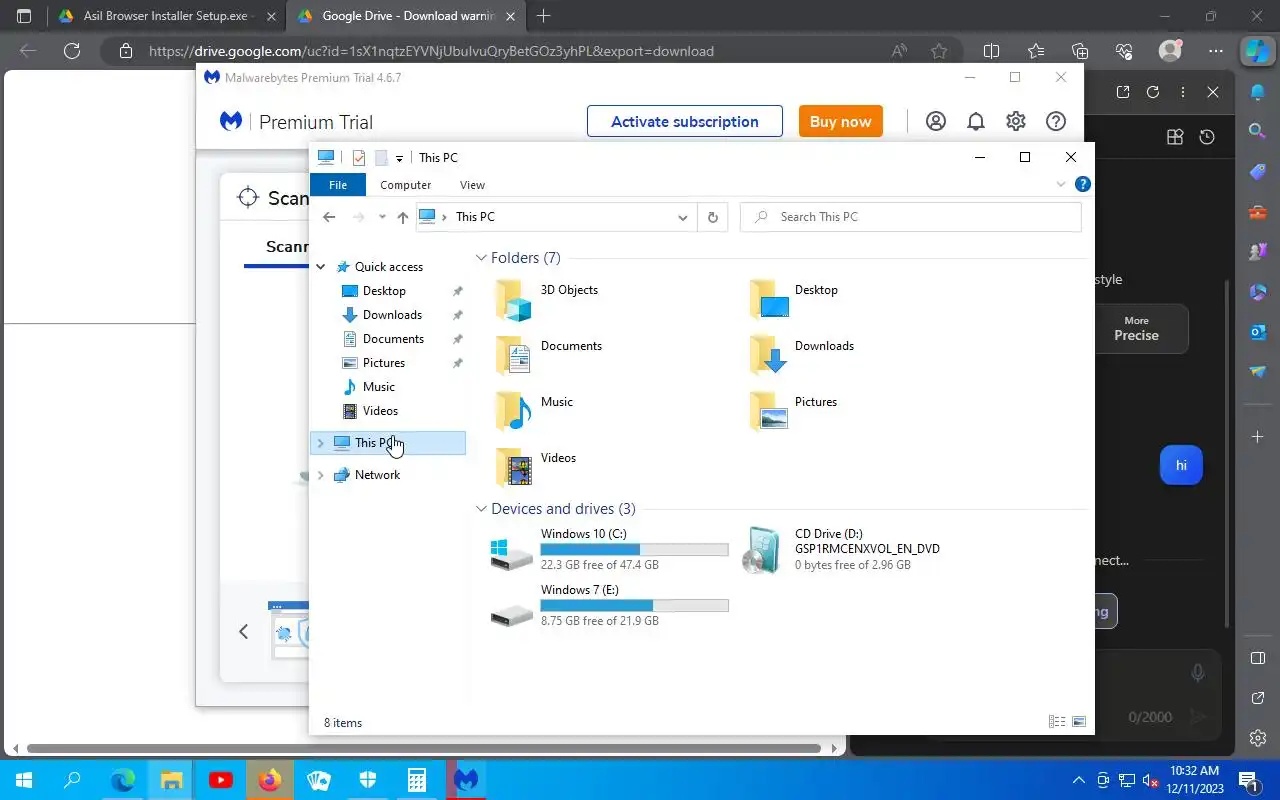The image size is (1280, 800).
Task: Click the Properties icon in quick access toolbar
Action: (x=359, y=158)
